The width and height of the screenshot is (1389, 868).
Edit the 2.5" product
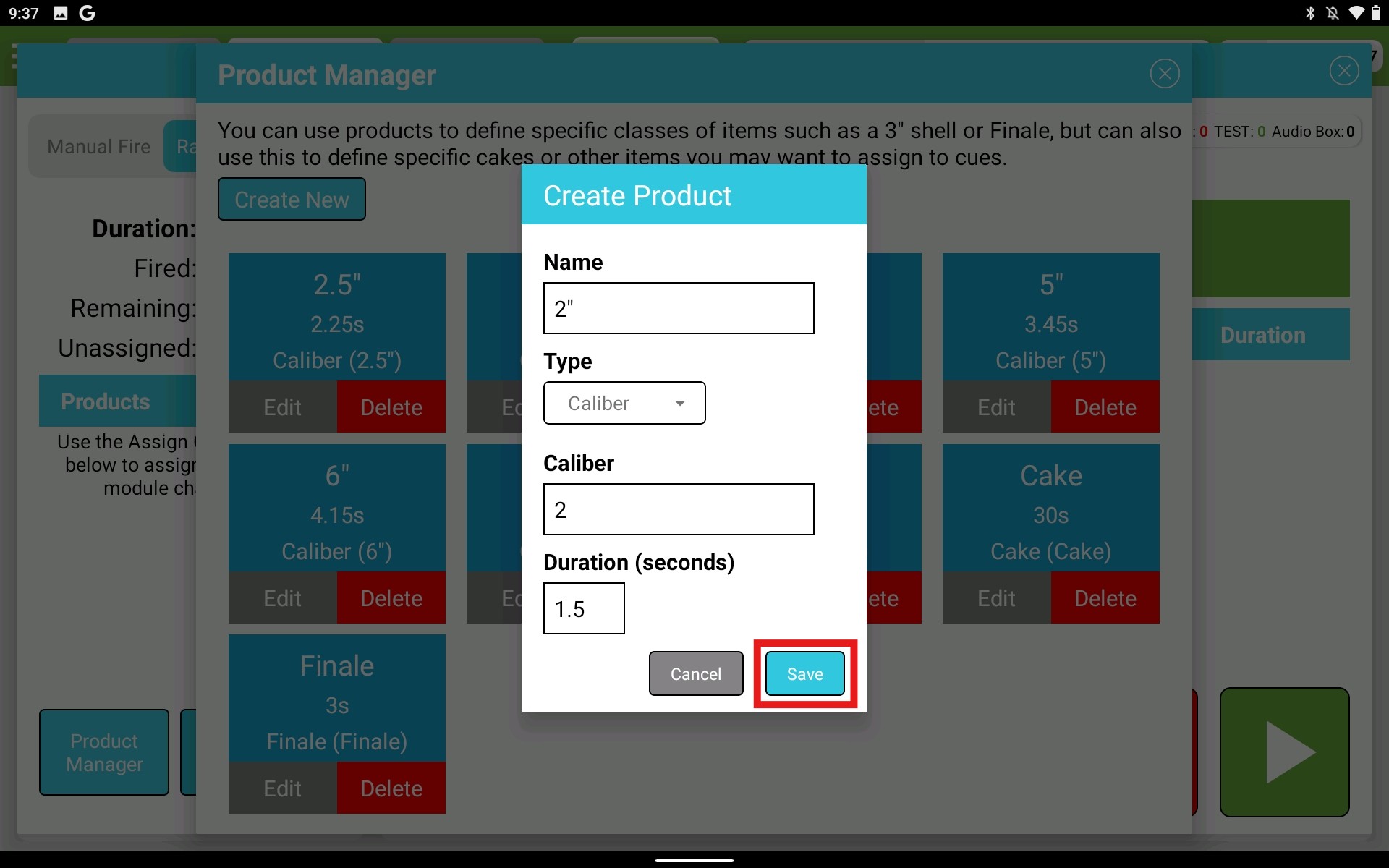click(281, 407)
